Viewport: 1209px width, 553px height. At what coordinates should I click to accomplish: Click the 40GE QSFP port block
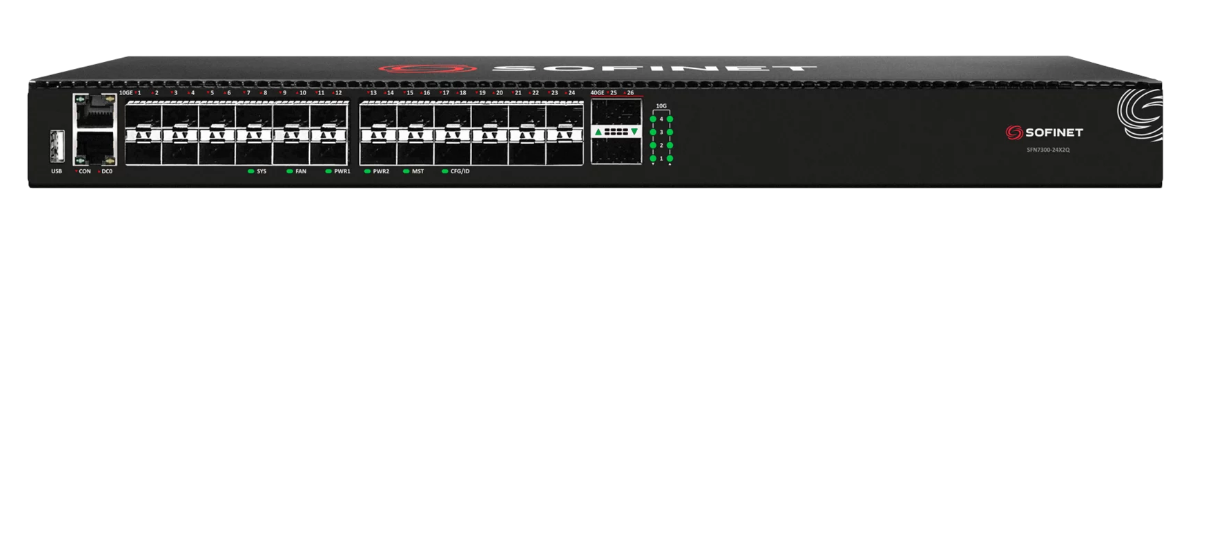click(x=616, y=131)
